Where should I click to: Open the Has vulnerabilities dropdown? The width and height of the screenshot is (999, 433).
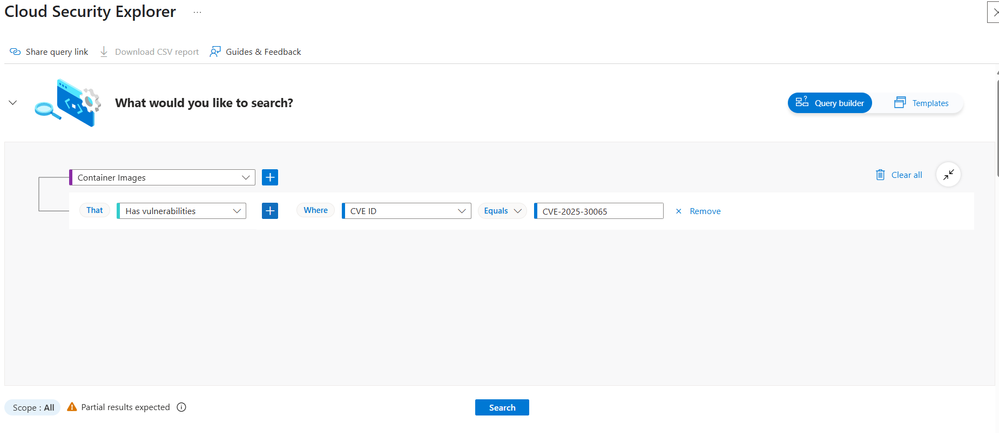coord(182,211)
